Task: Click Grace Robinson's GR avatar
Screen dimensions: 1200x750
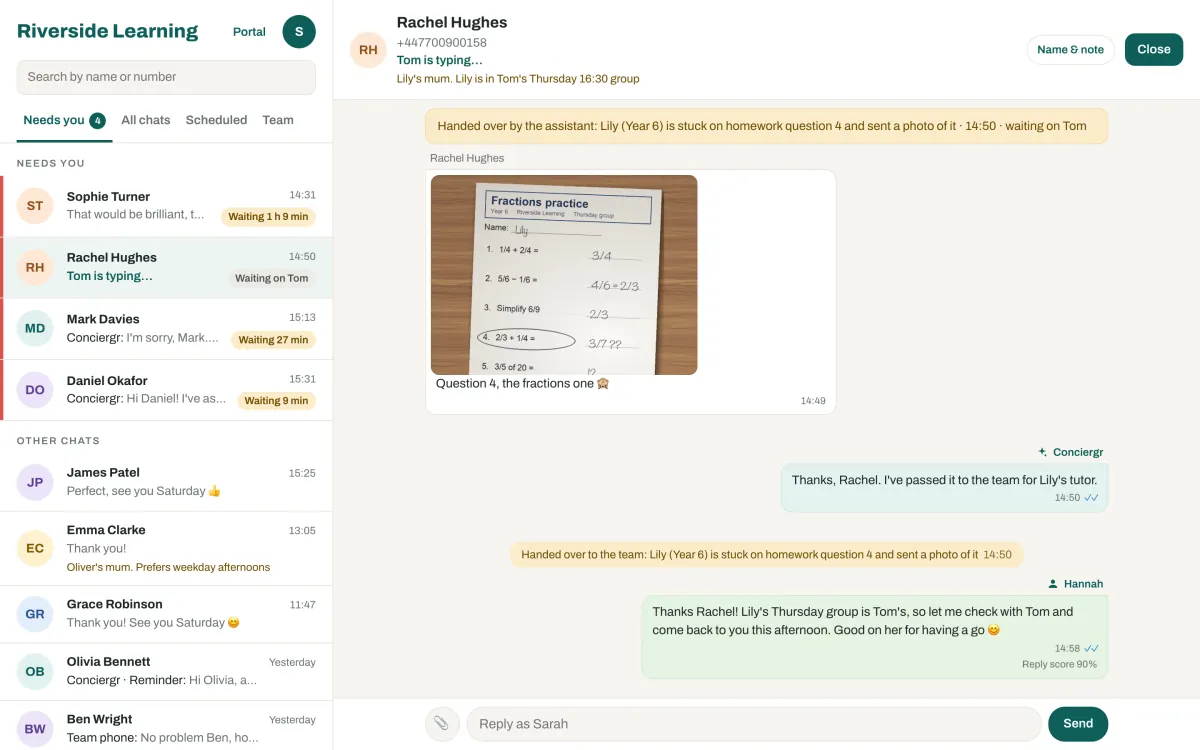Action: click(35, 614)
